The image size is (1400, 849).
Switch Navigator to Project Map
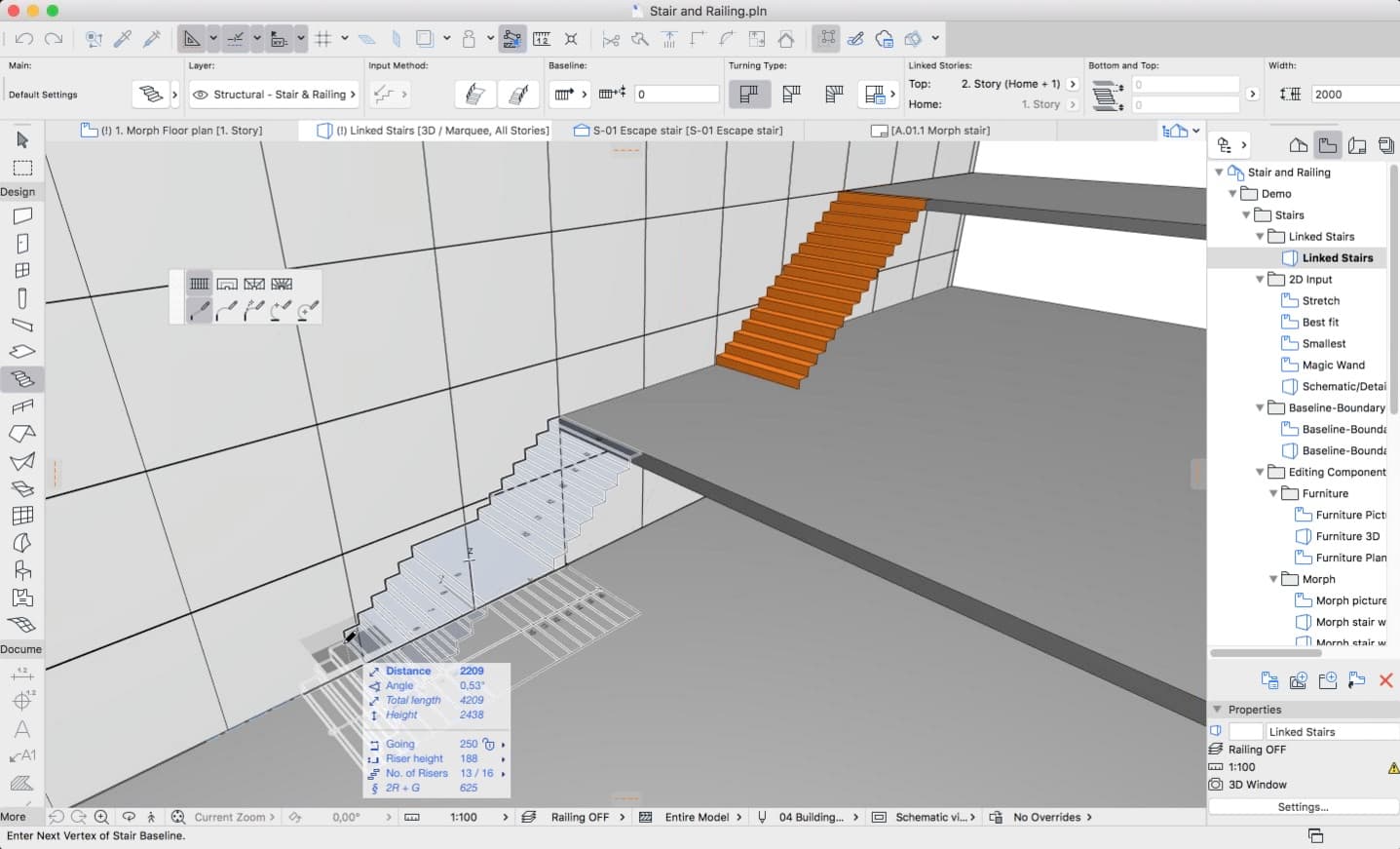(1298, 145)
